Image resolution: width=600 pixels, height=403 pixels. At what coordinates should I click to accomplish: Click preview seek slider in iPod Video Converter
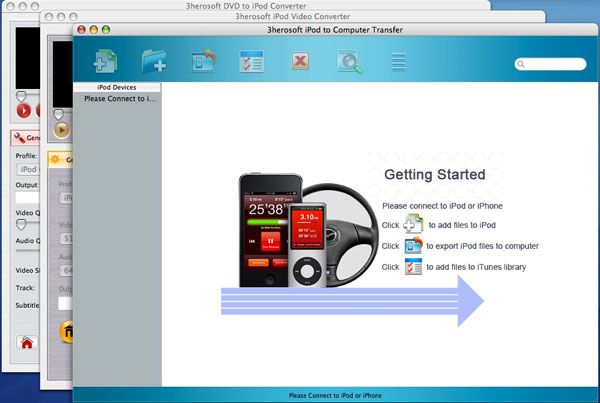coord(58,114)
